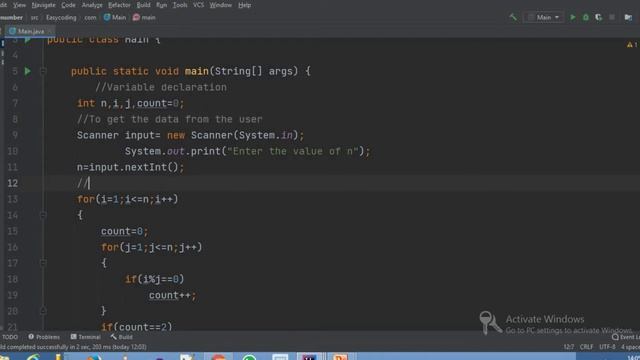Open the TODO tool window
Image resolution: width=640 pixels, height=360 pixels.
[x=10, y=337]
